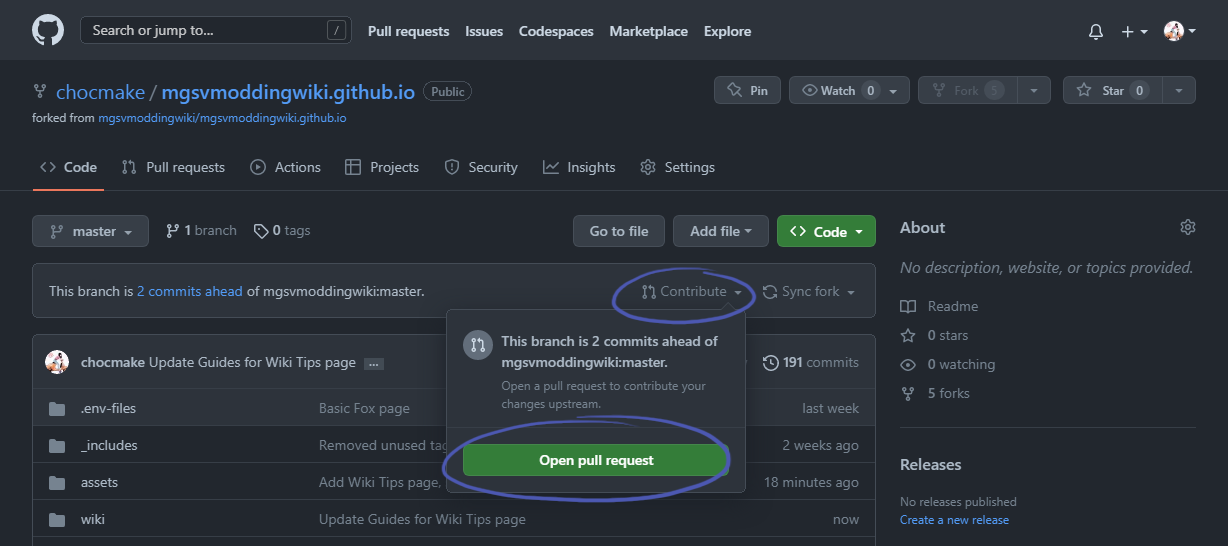Click the slash shortcut key icon in search
This screenshot has height=546, width=1228.
point(336,30)
